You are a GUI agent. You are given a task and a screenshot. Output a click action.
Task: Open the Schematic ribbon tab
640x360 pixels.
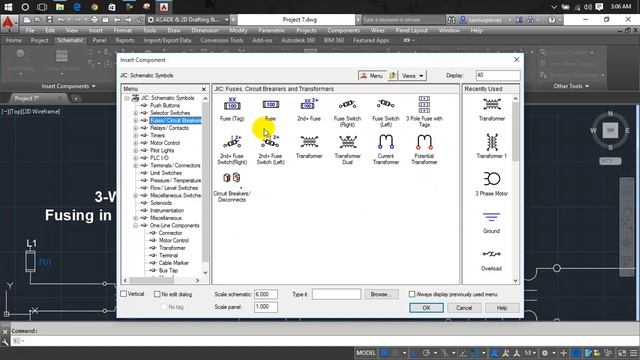70,40
